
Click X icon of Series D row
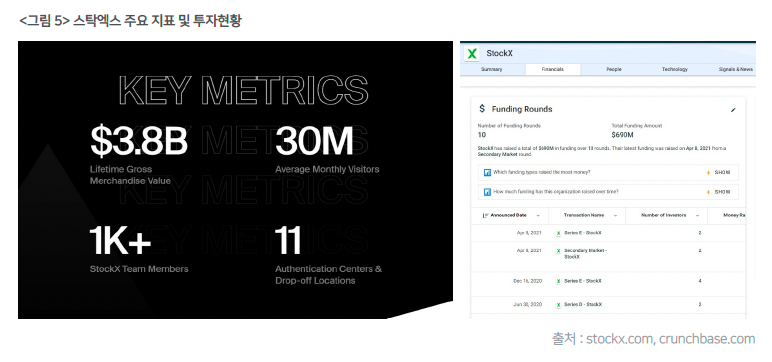[558, 305]
